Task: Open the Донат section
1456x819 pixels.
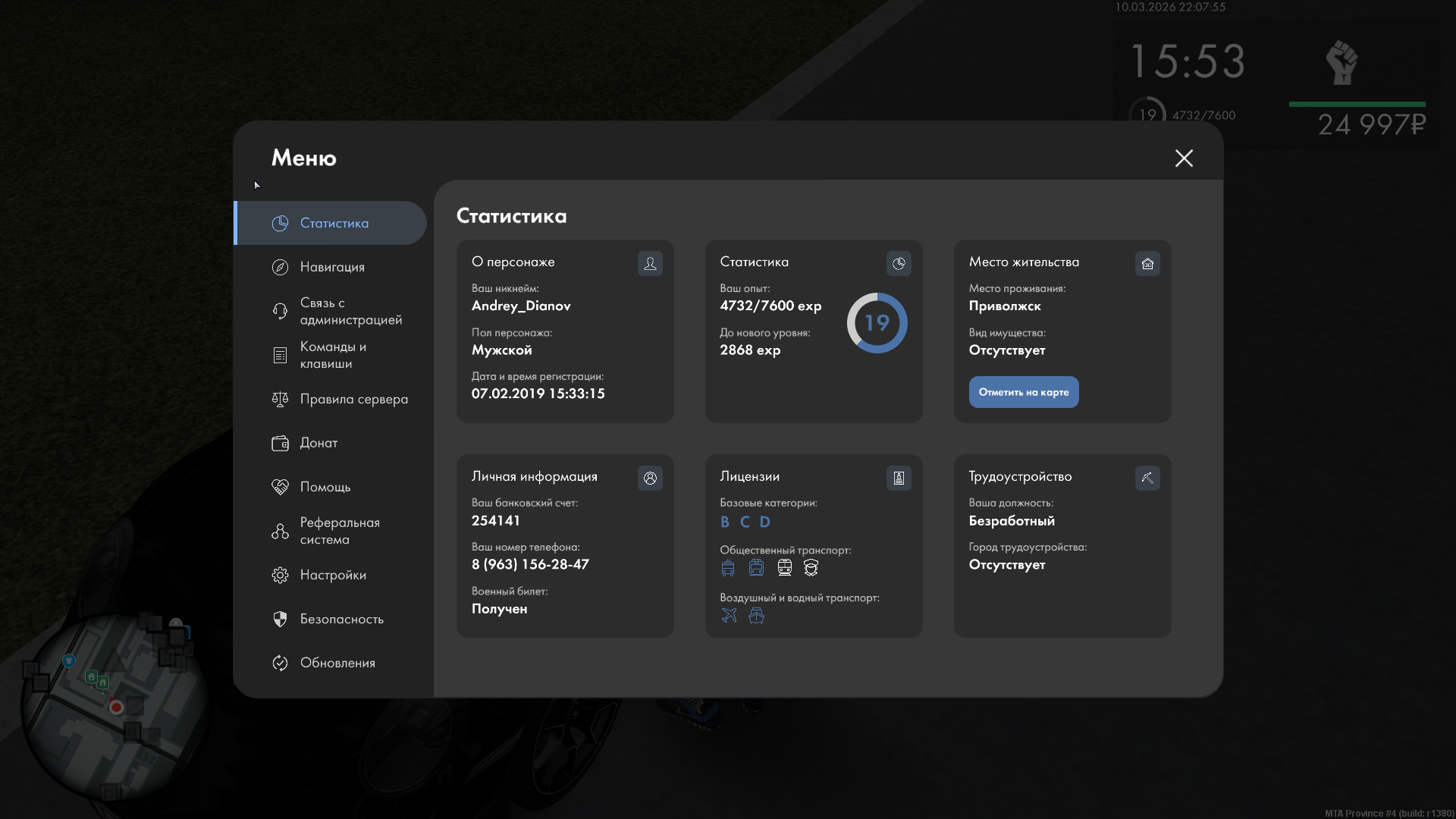Action: [x=318, y=443]
